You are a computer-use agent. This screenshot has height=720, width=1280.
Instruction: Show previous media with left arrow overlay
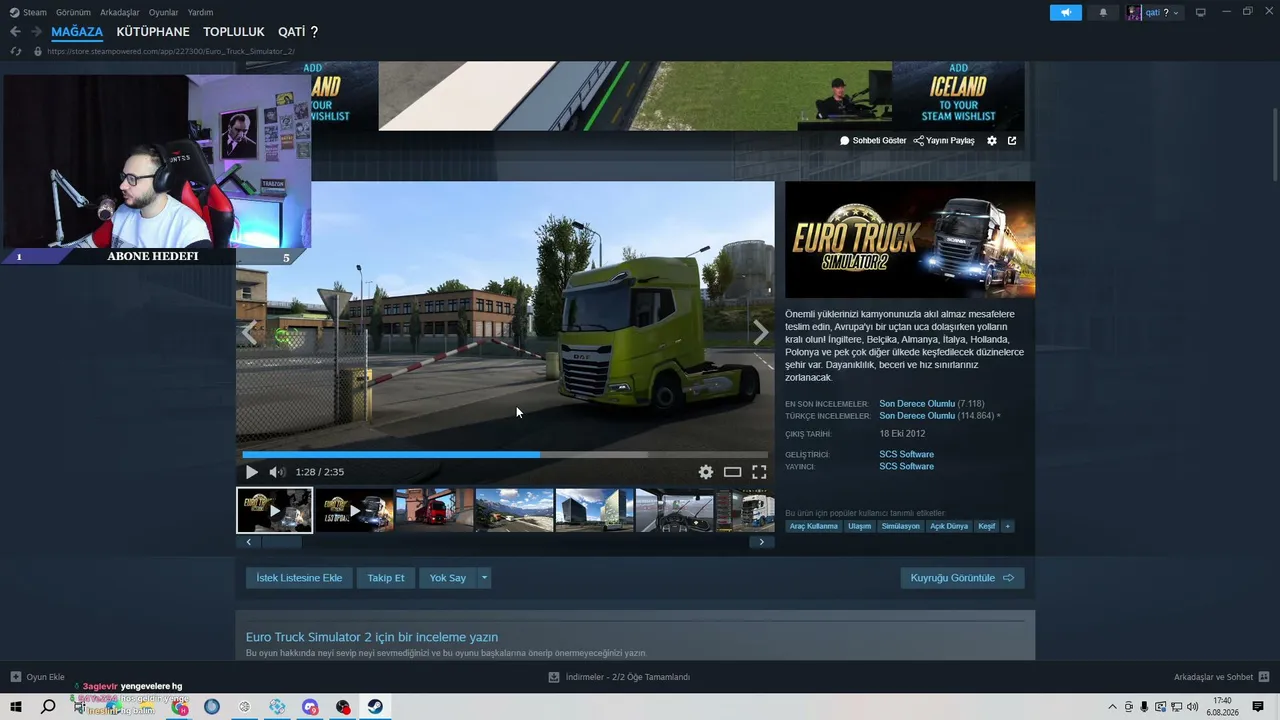pos(250,333)
